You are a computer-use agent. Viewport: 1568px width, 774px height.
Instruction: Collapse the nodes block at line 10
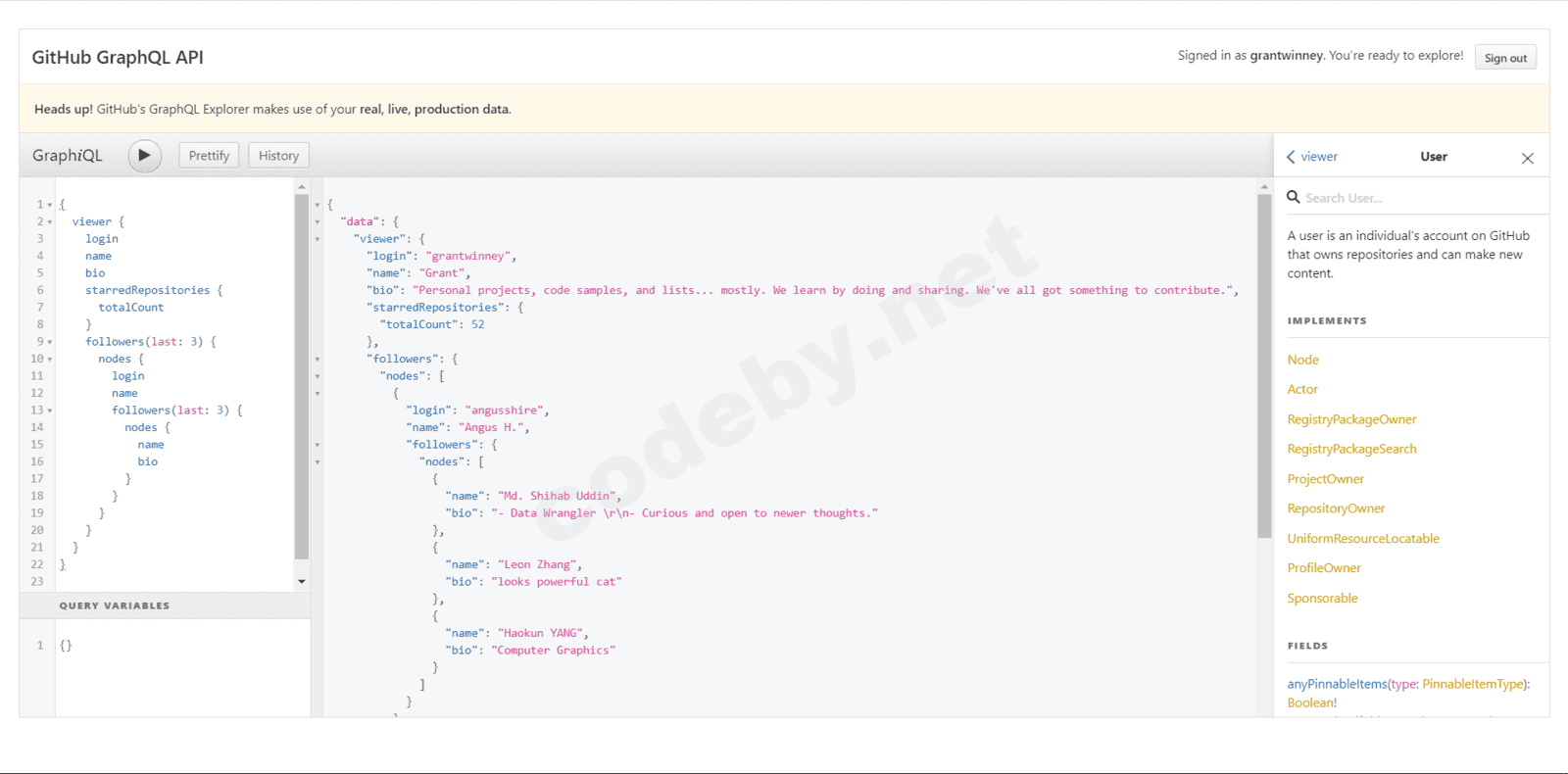pos(50,360)
